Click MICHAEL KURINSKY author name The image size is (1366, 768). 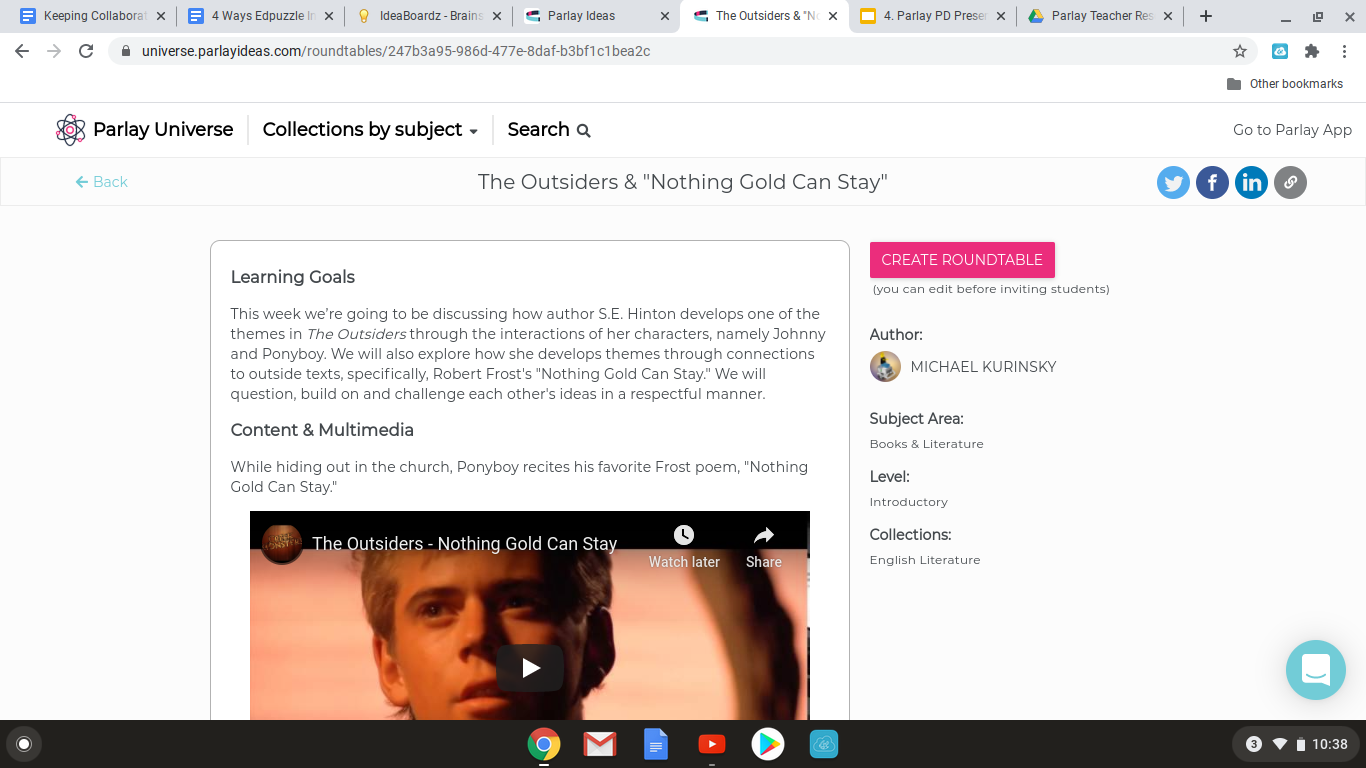(x=983, y=367)
